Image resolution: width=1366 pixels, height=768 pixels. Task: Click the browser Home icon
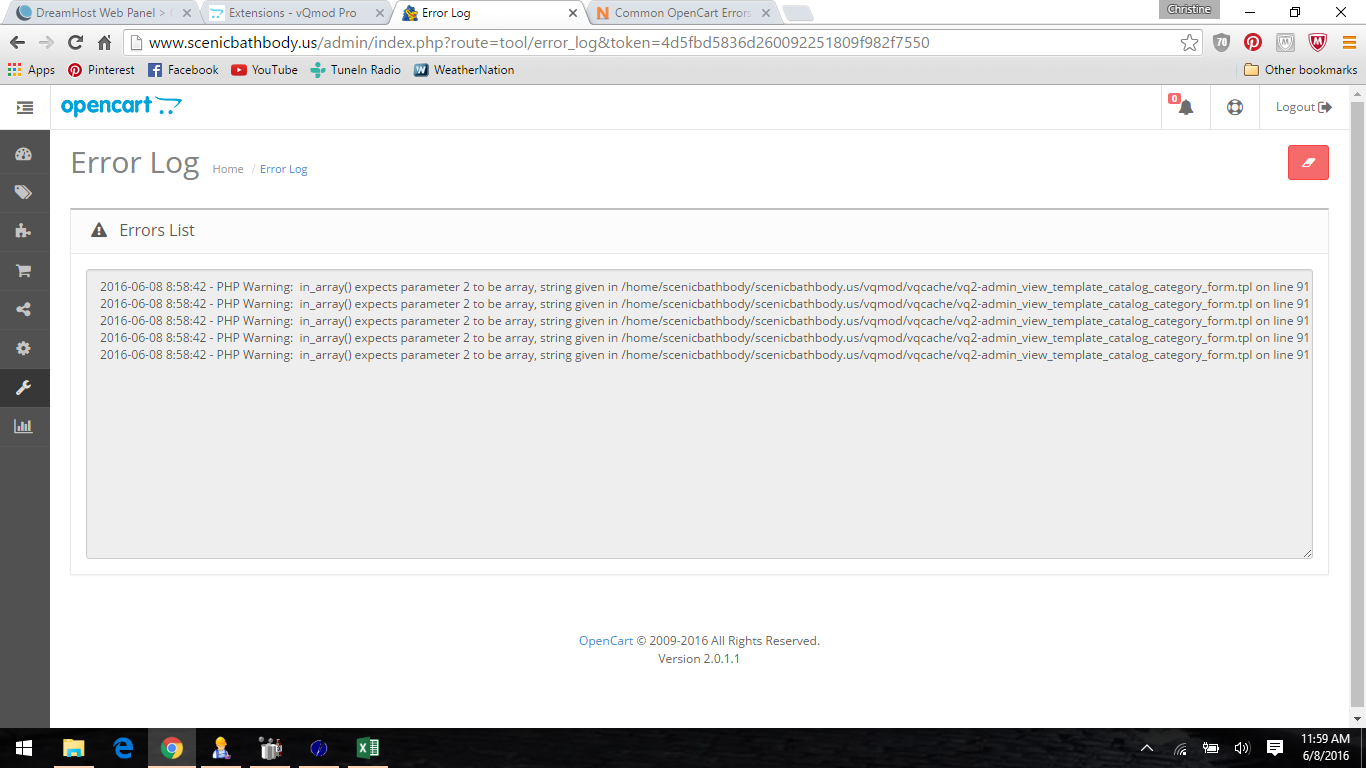[104, 42]
